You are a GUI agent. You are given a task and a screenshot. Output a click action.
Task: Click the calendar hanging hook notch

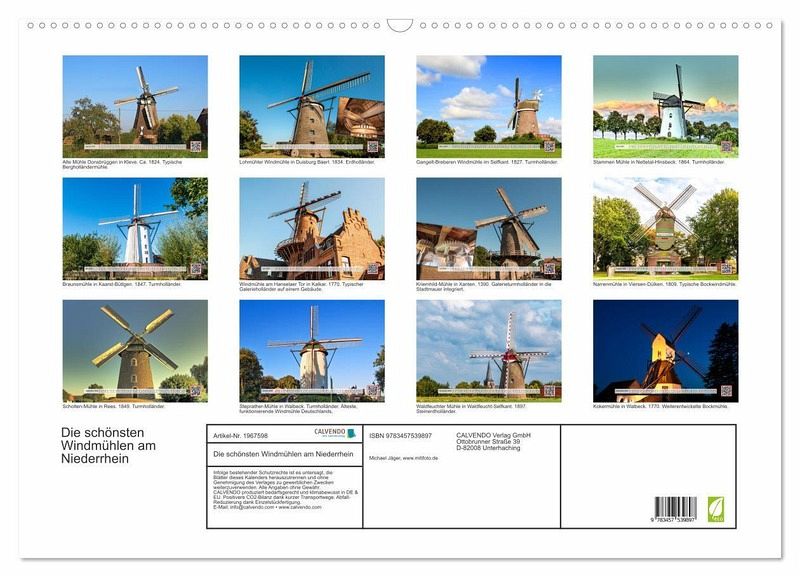(x=399, y=26)
